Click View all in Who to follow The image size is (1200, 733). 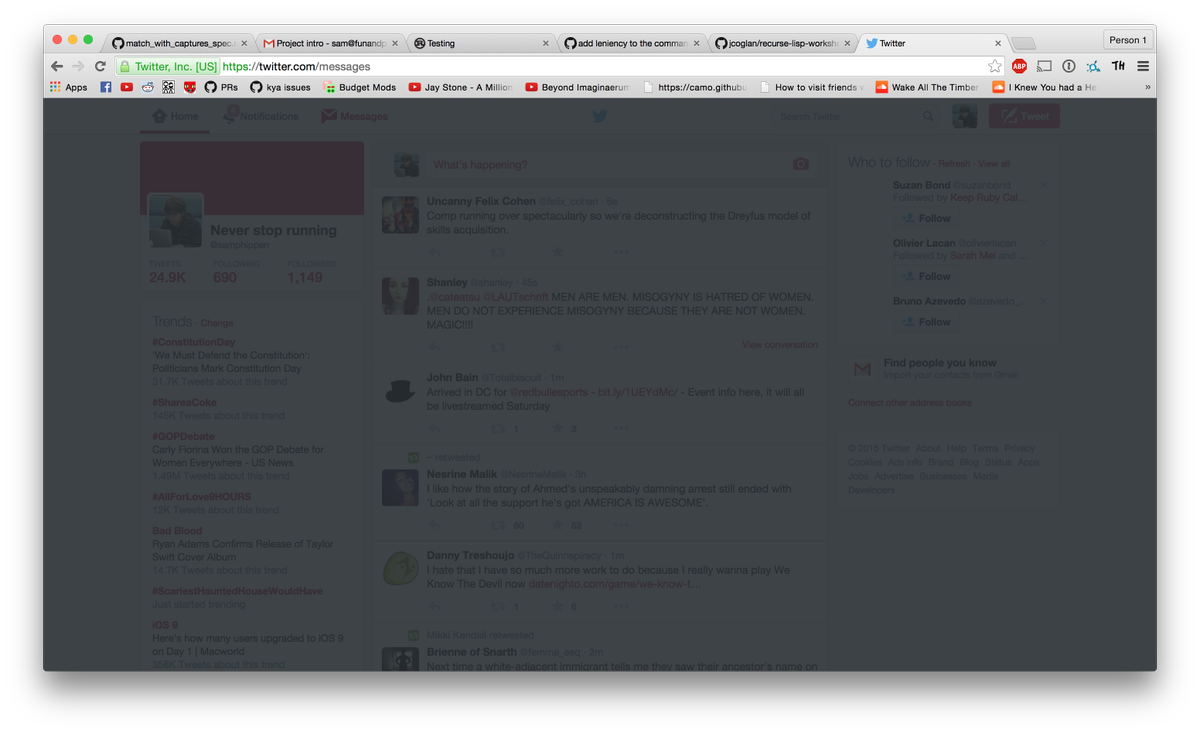(x=994, y=164)
